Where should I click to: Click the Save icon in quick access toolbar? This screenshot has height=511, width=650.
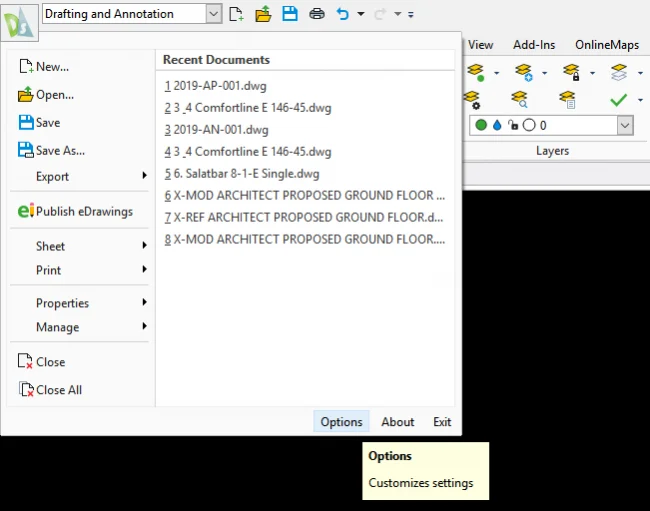tap(289, 14)
